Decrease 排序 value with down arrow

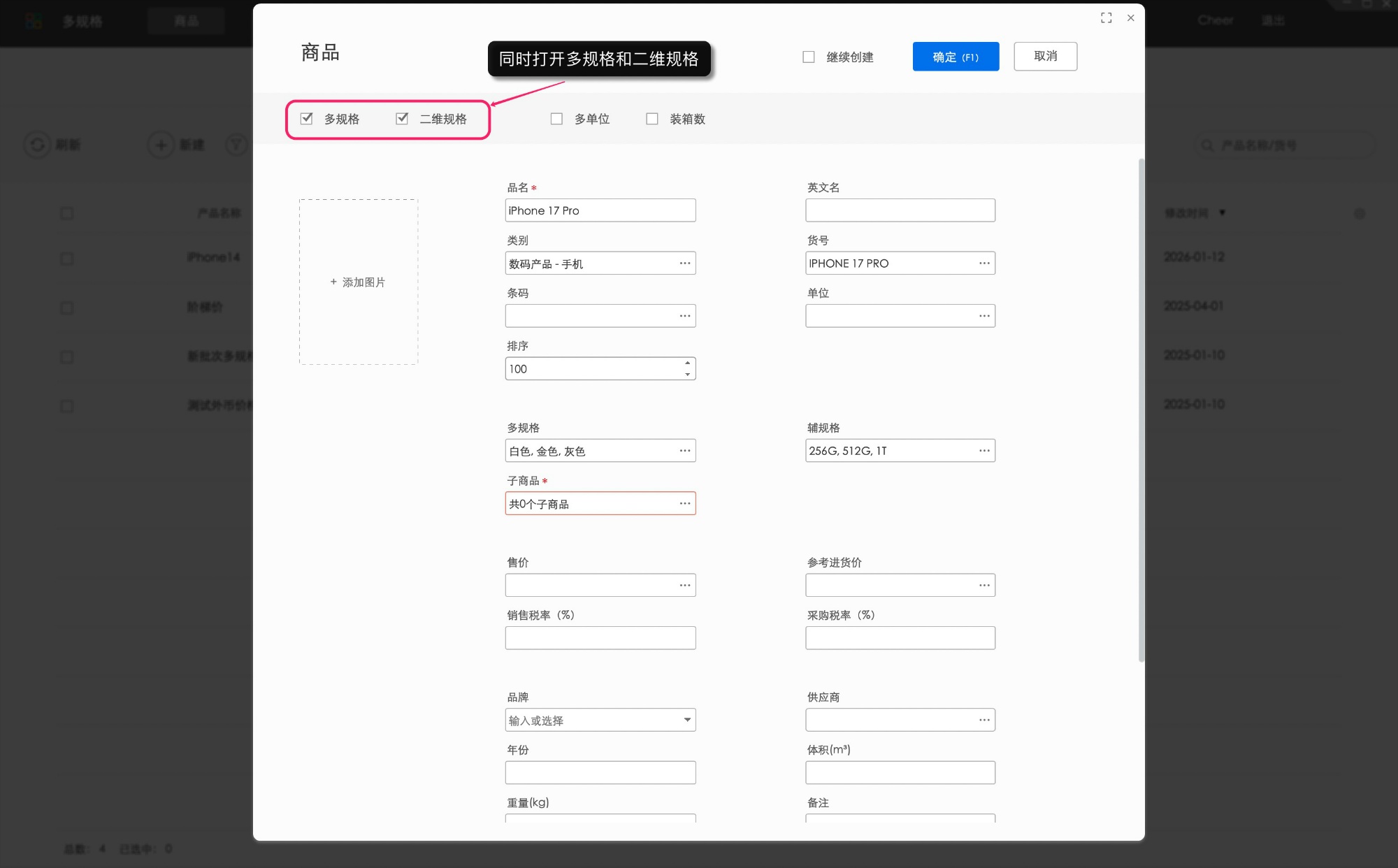[x=688, y=375]
